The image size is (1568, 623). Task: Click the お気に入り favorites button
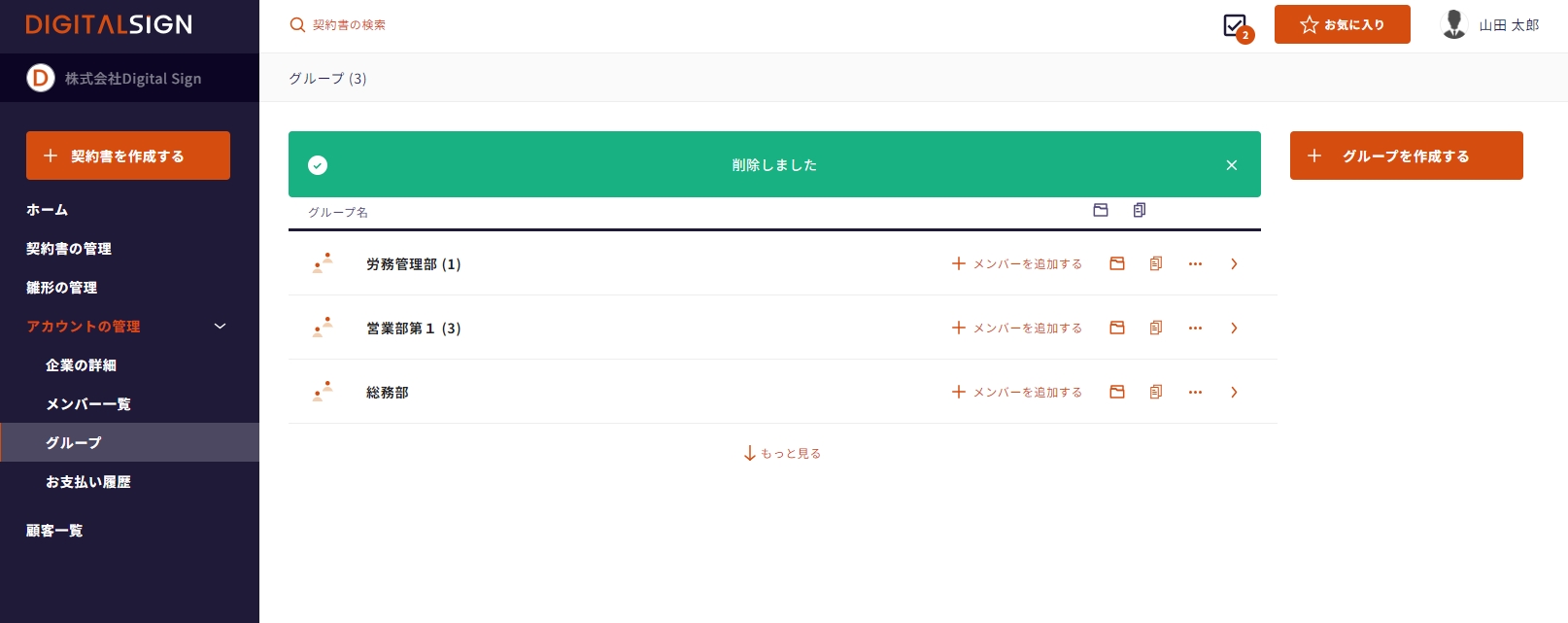tap(1342, 24)
